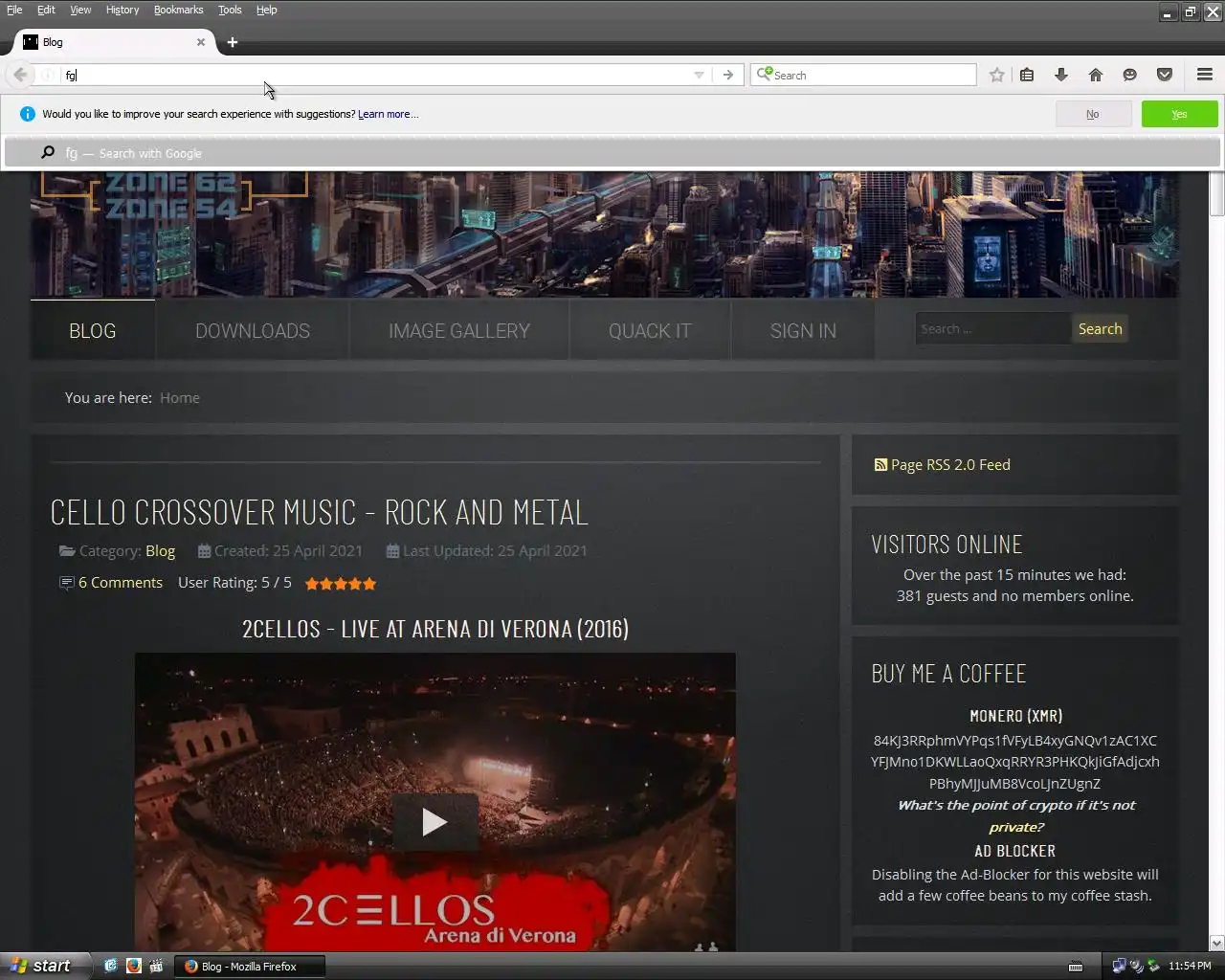The image size is (1225, 980).
Task: Open the View menu
Action: (80, 10)
